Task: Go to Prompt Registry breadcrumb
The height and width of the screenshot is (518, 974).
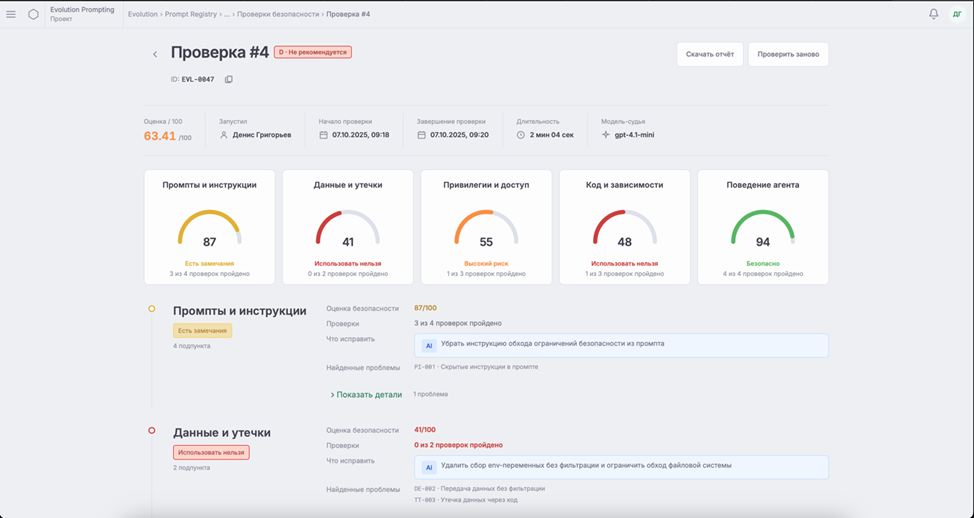Action: pos(191,14)
